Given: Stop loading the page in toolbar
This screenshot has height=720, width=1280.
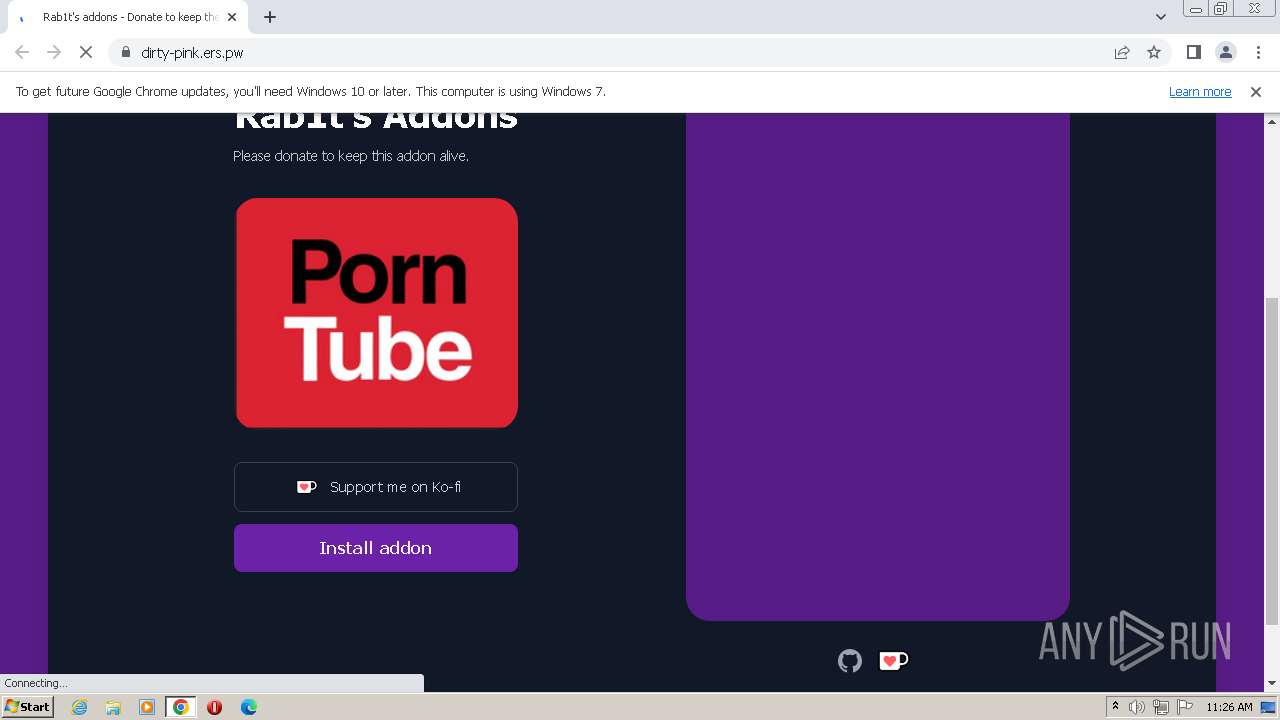Looking at the screenshot, I should click(x=86, y=52).
